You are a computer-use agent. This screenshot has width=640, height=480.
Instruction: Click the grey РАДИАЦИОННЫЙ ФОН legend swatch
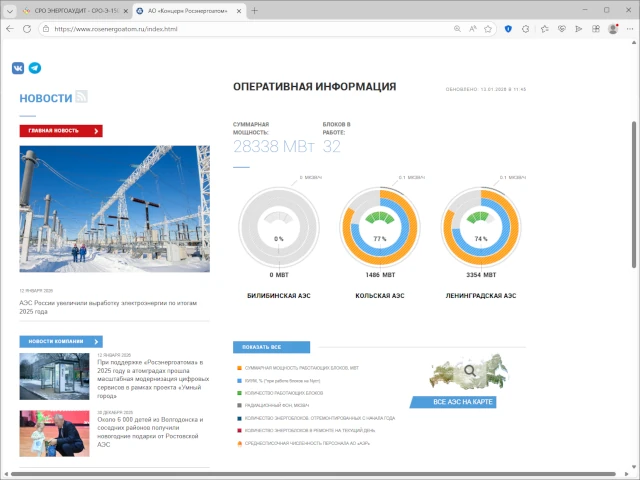pyautogui.click(x=240, y=405)
